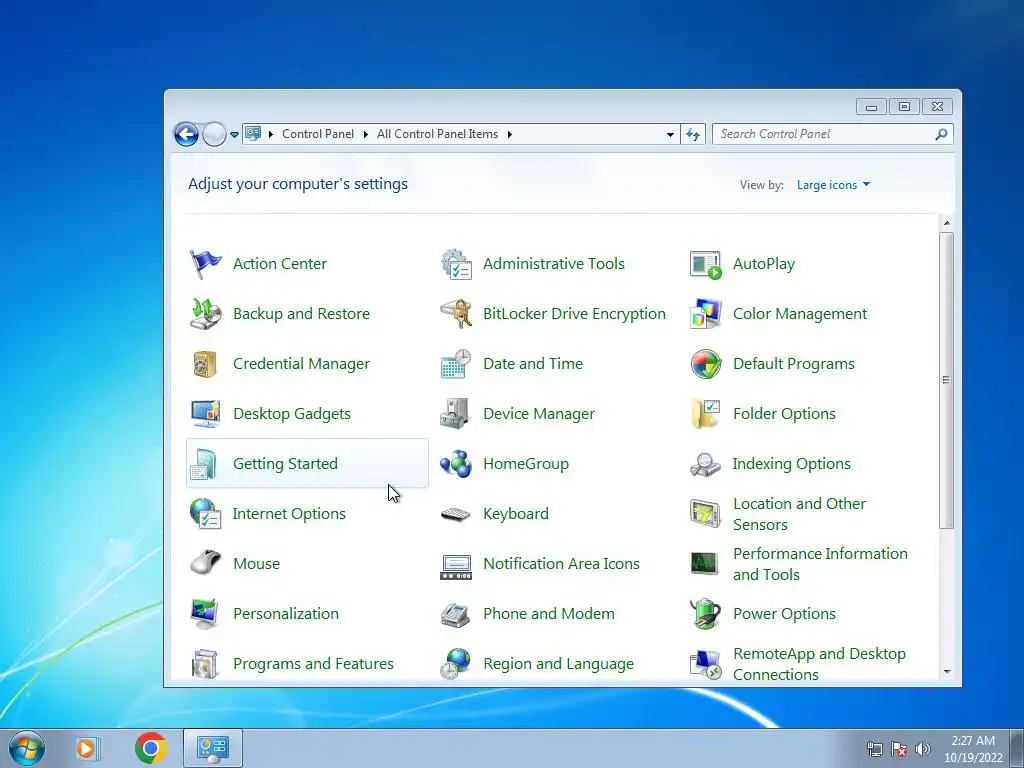Image resolution: width=1024 pixels, height=768 pixels.
Task: Open the AutoPlay icon
Action: tap(705, 264)
